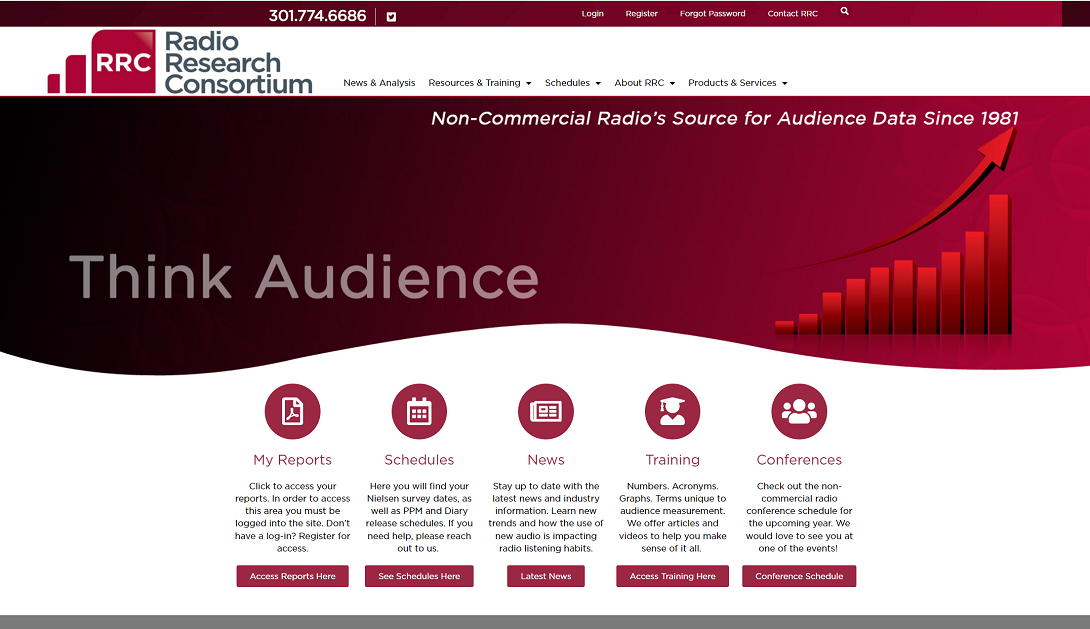Click the News newspaper icon
Screen dimensions: 1090x629
coord(546,411)
